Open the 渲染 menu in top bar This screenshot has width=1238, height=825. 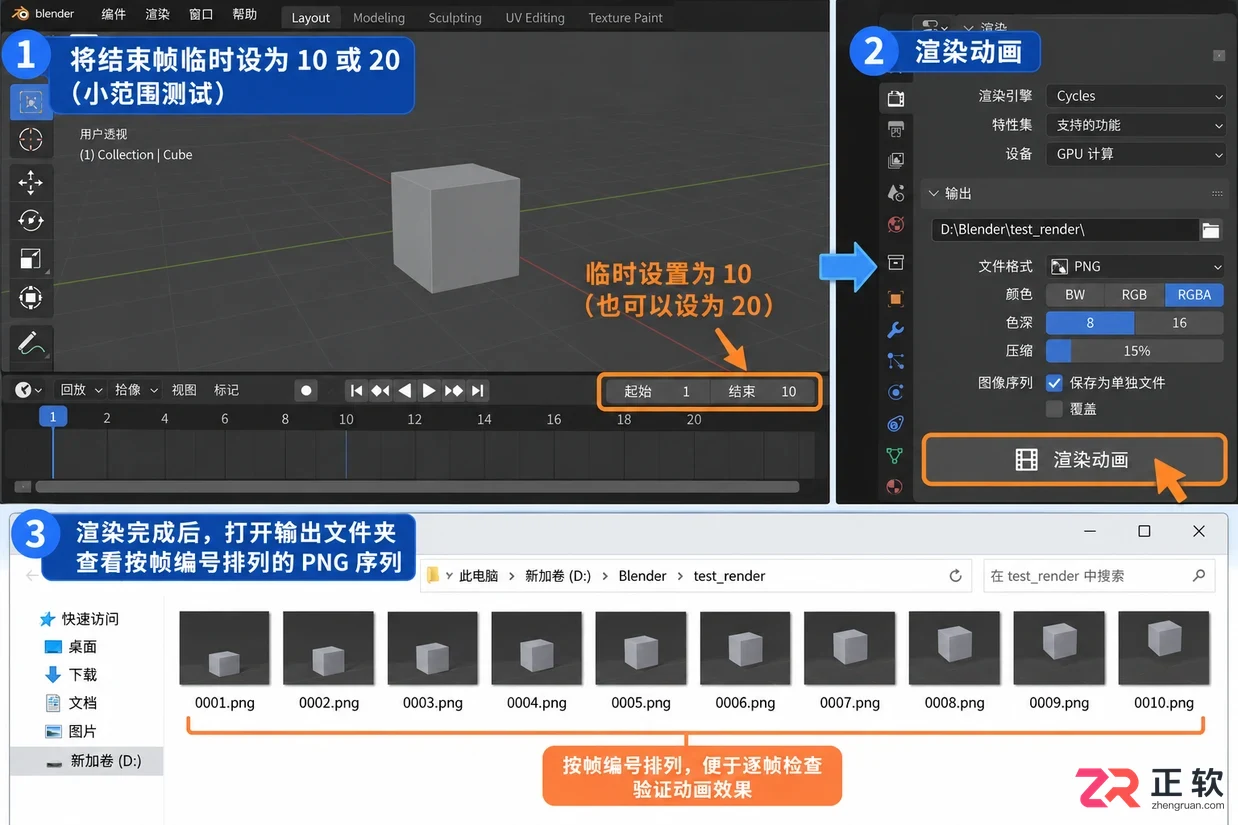[157, 15]
